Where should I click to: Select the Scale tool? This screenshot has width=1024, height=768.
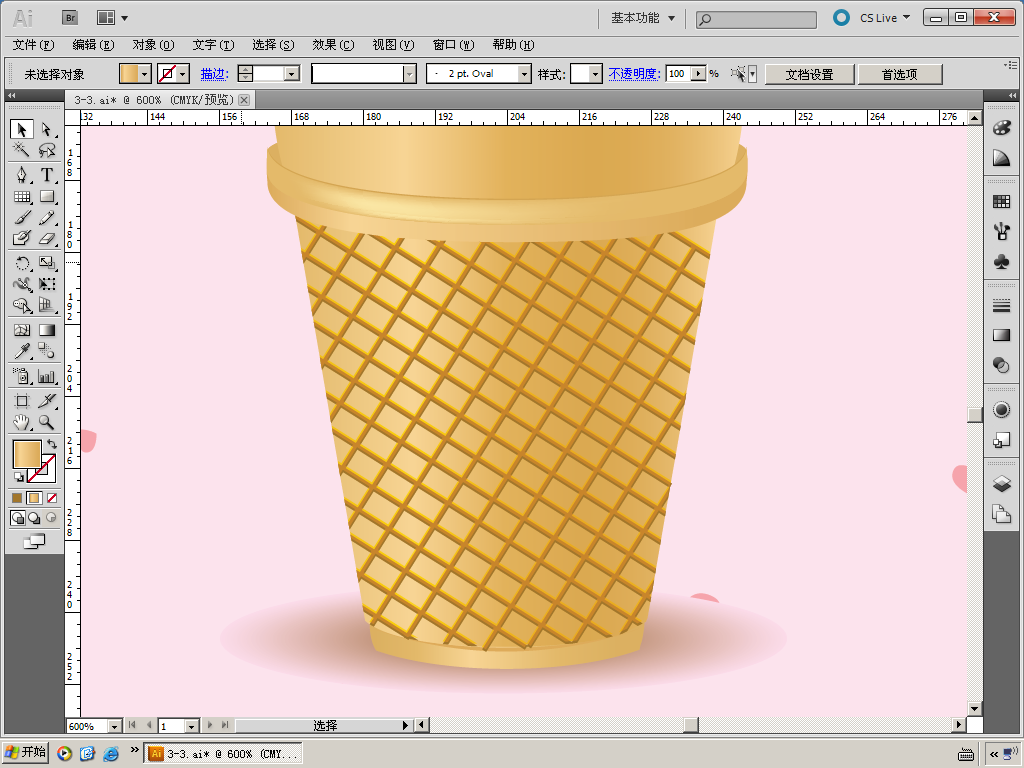click(x=46, y=263)
